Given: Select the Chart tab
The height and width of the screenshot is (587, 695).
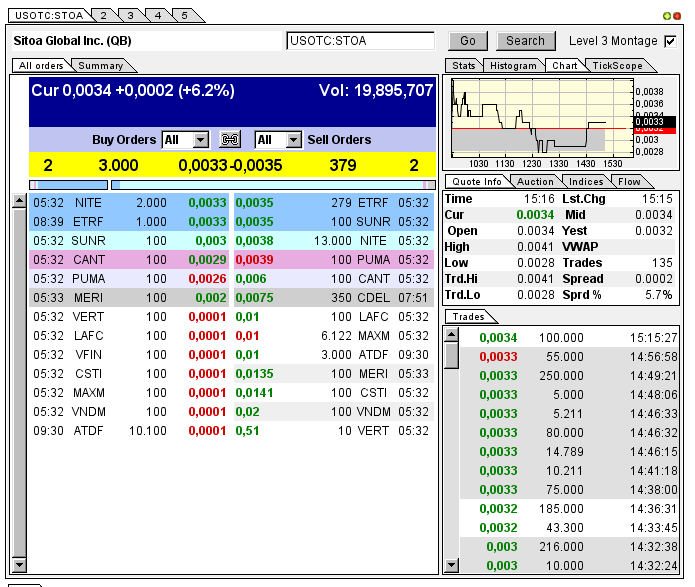Looking at the screenshot, I should (x=565, y=66).
